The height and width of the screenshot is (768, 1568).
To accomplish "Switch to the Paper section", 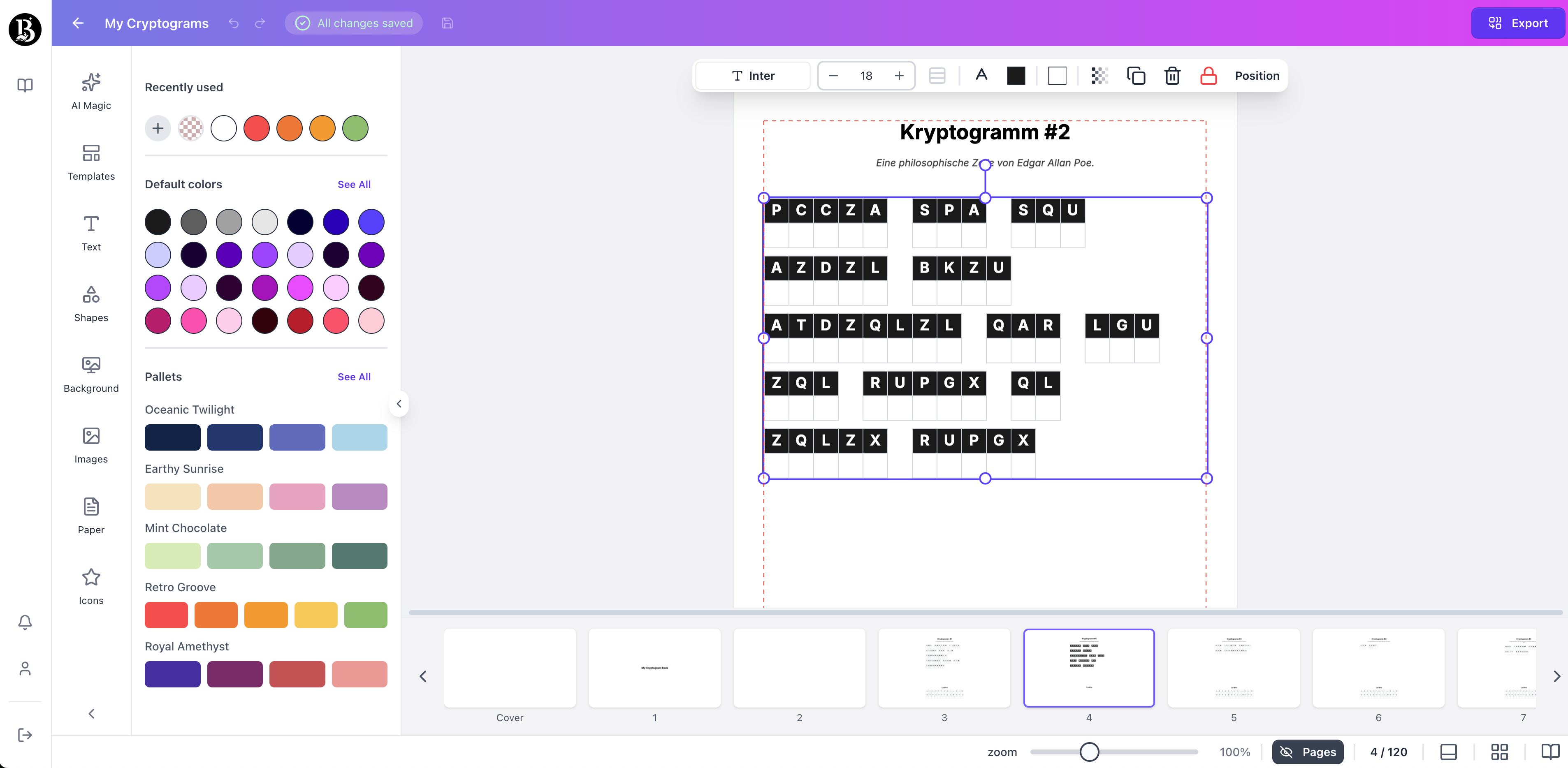I will (x=90, y=514).
